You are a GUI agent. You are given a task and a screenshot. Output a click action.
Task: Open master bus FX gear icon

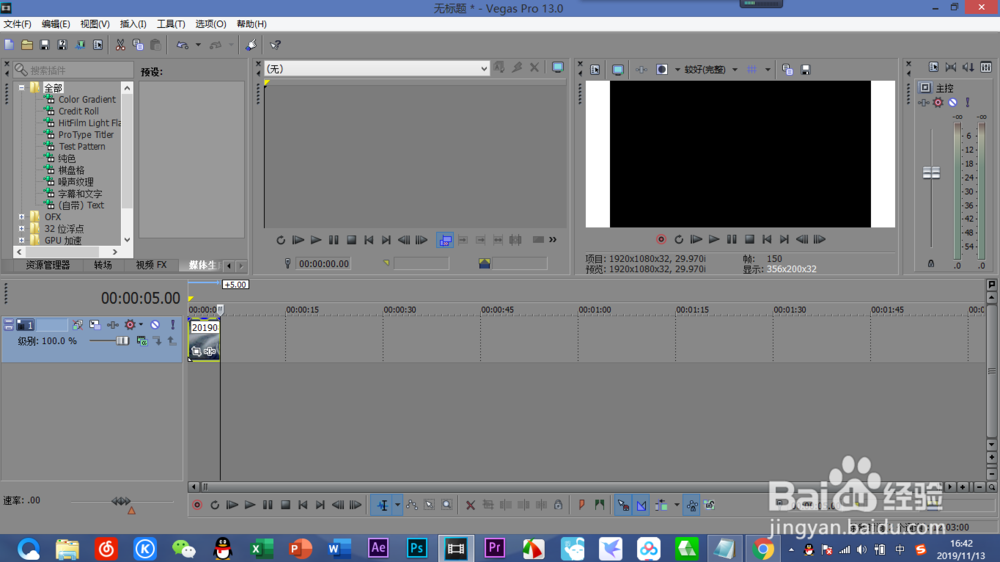(938, 103)
